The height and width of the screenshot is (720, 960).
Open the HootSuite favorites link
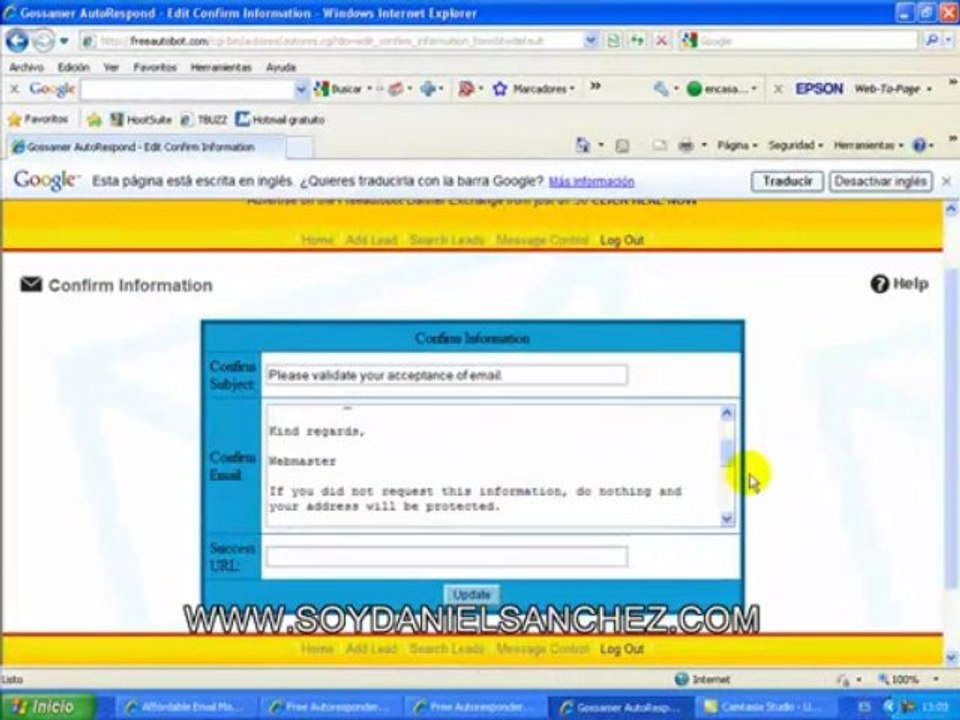[141, 119]
